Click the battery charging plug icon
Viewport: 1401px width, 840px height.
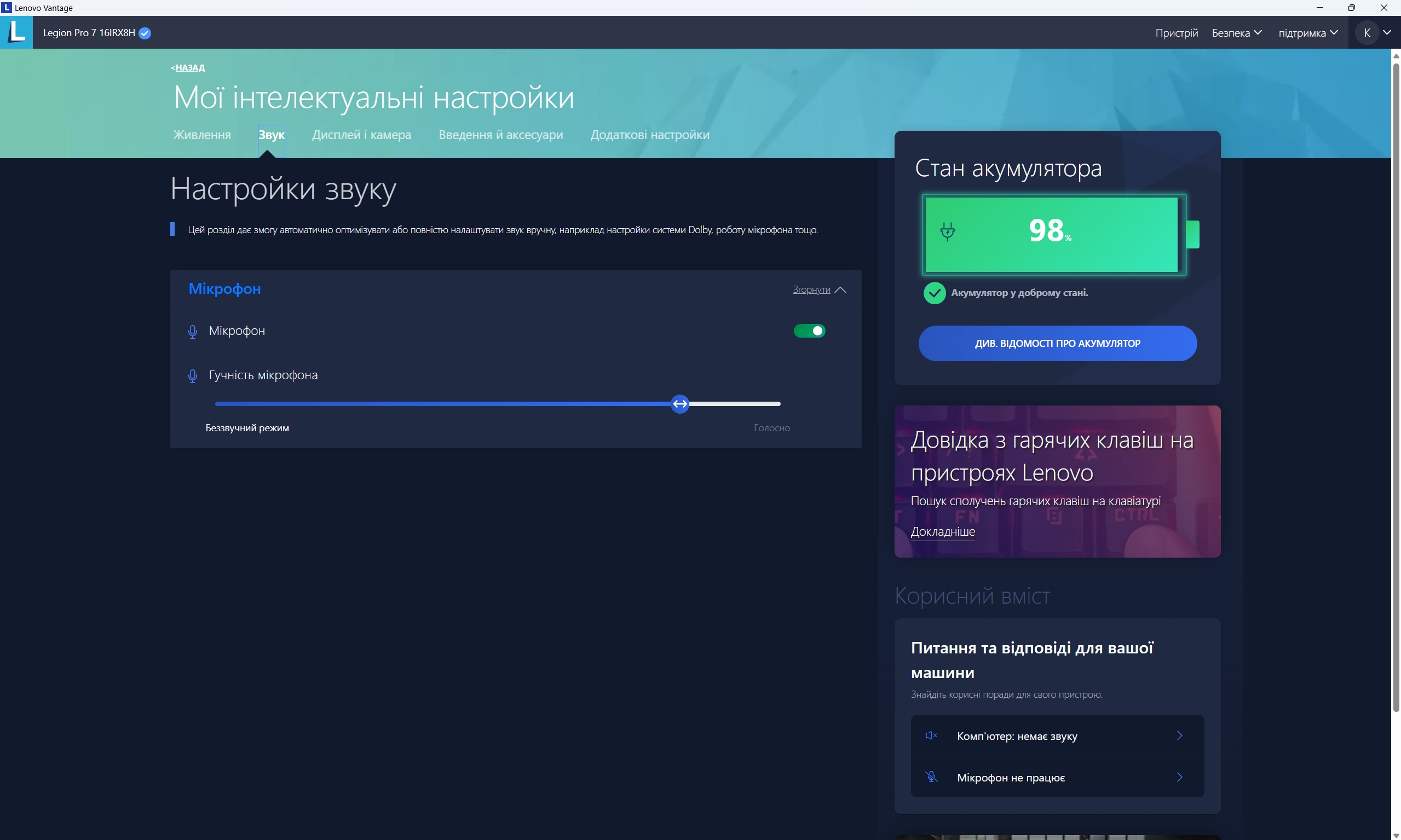947,231
